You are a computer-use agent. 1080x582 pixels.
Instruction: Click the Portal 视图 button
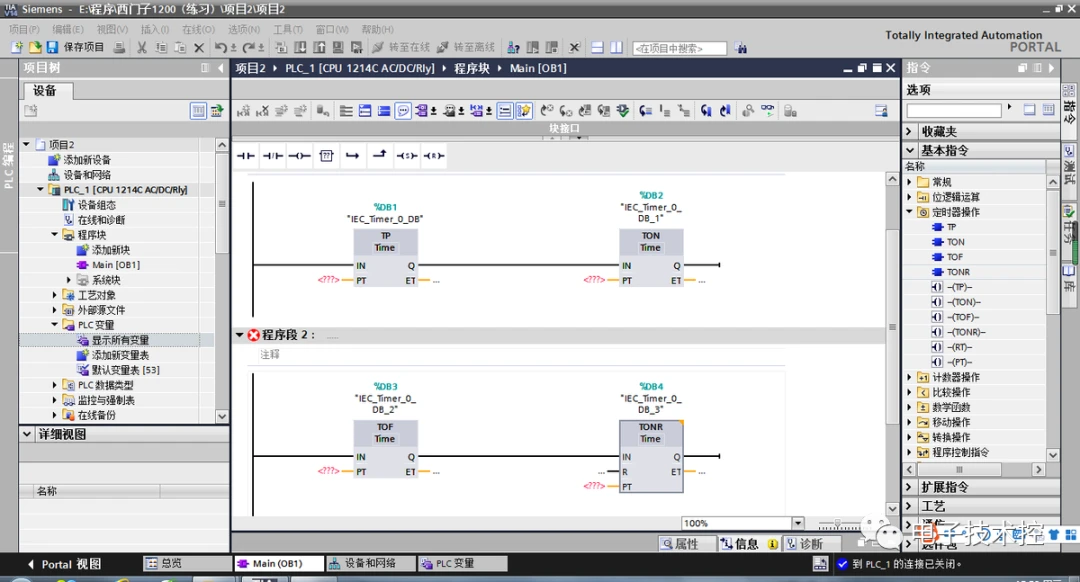tap(65, 564)
